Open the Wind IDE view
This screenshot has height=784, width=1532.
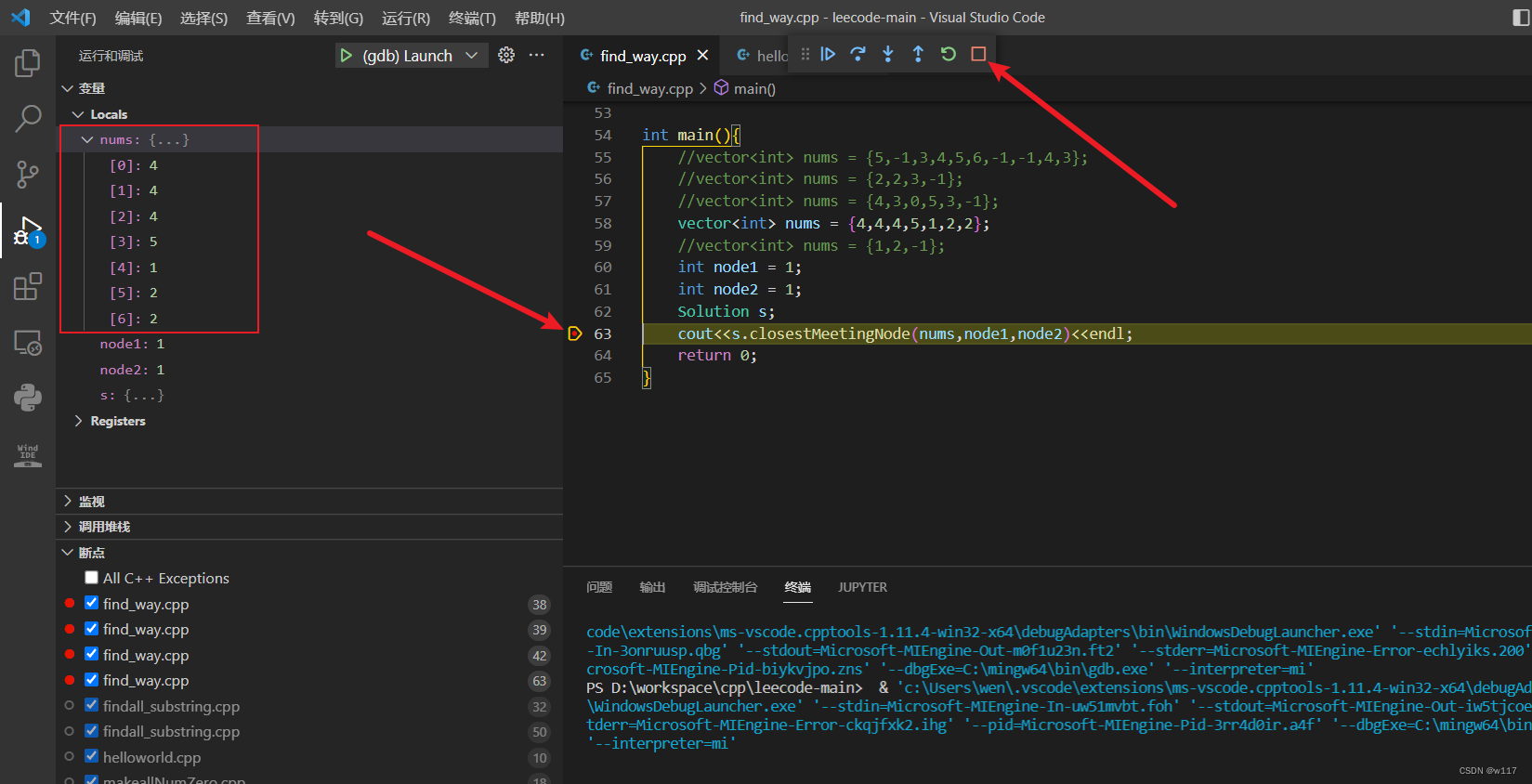click(28, 454)
